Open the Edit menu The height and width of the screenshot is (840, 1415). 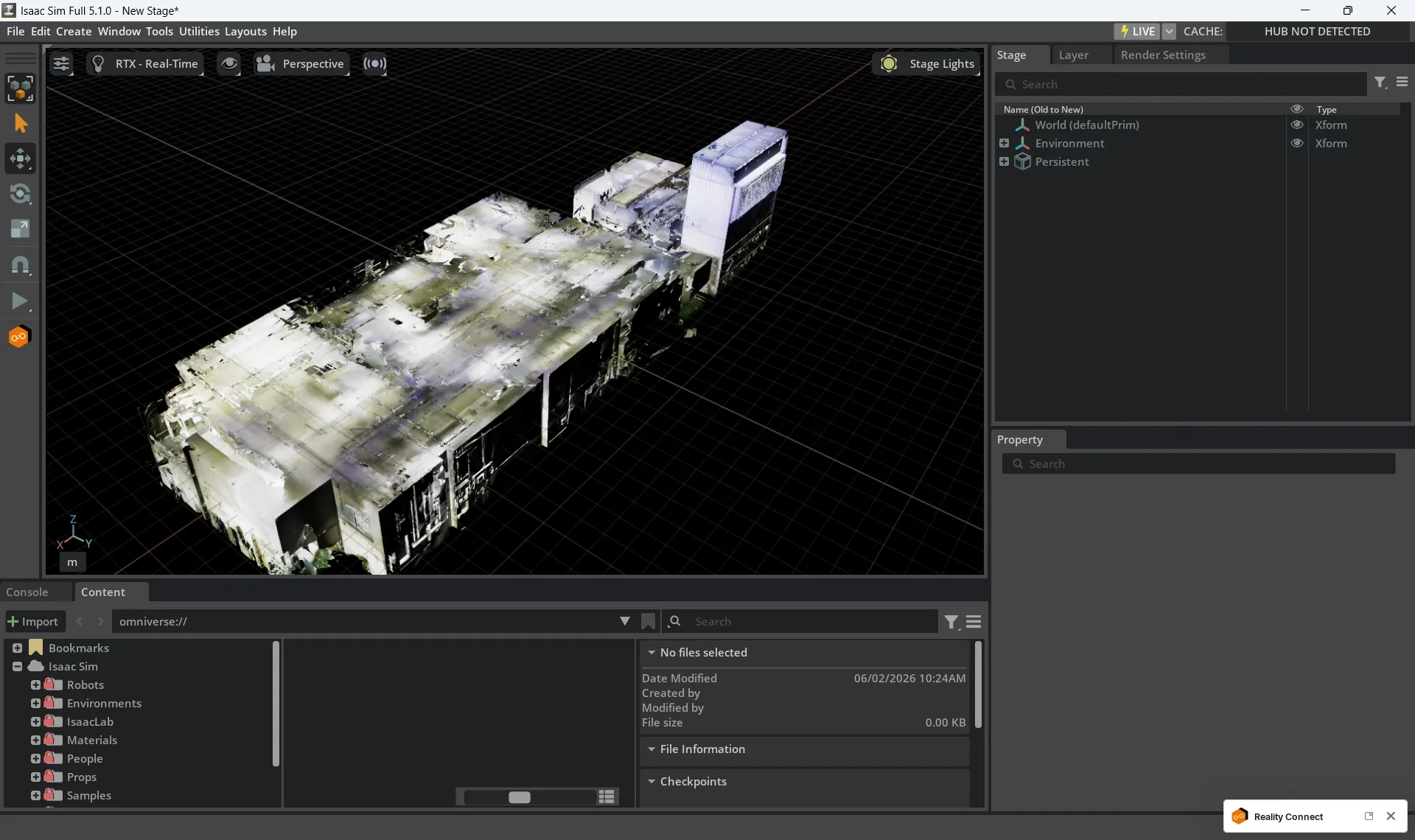41,32
